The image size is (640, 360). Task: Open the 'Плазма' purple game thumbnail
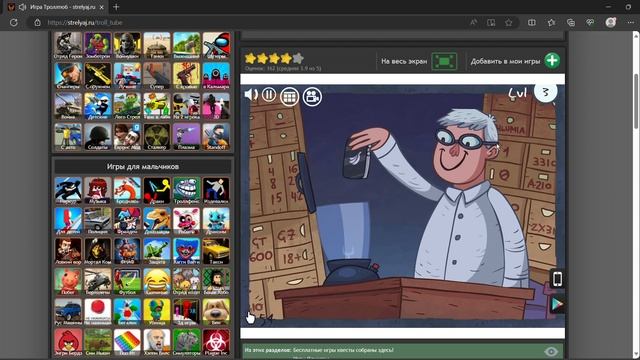pos(187,137)
